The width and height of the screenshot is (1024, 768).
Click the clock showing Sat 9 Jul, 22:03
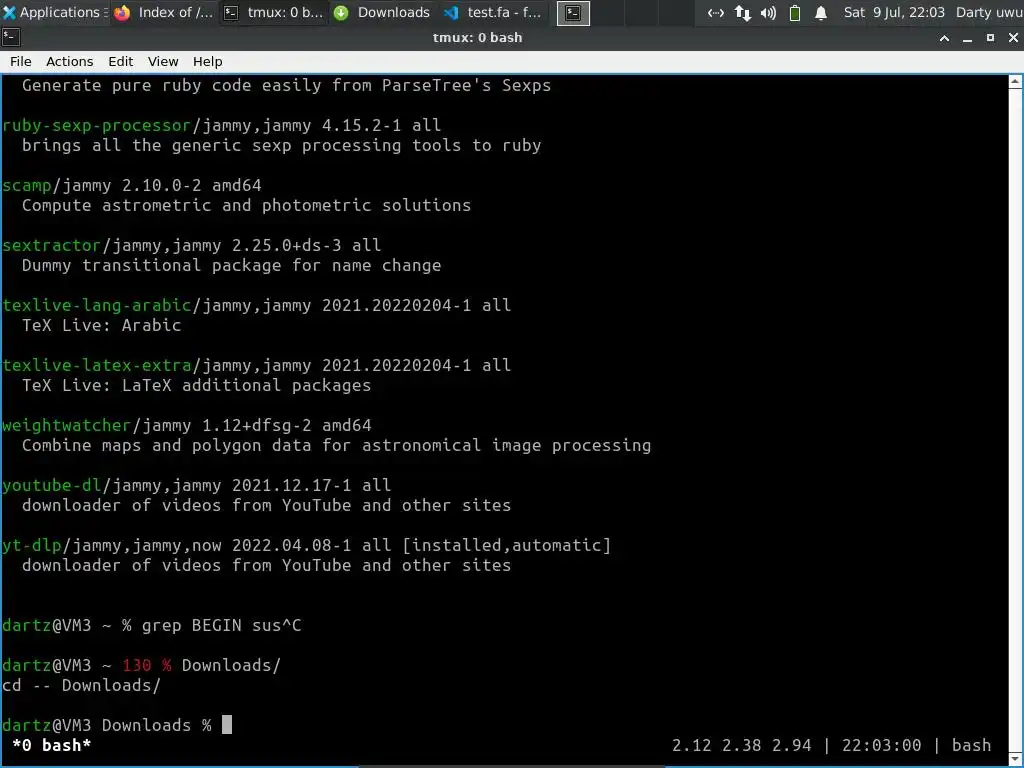pyautogui.click(x=893, y=12)
